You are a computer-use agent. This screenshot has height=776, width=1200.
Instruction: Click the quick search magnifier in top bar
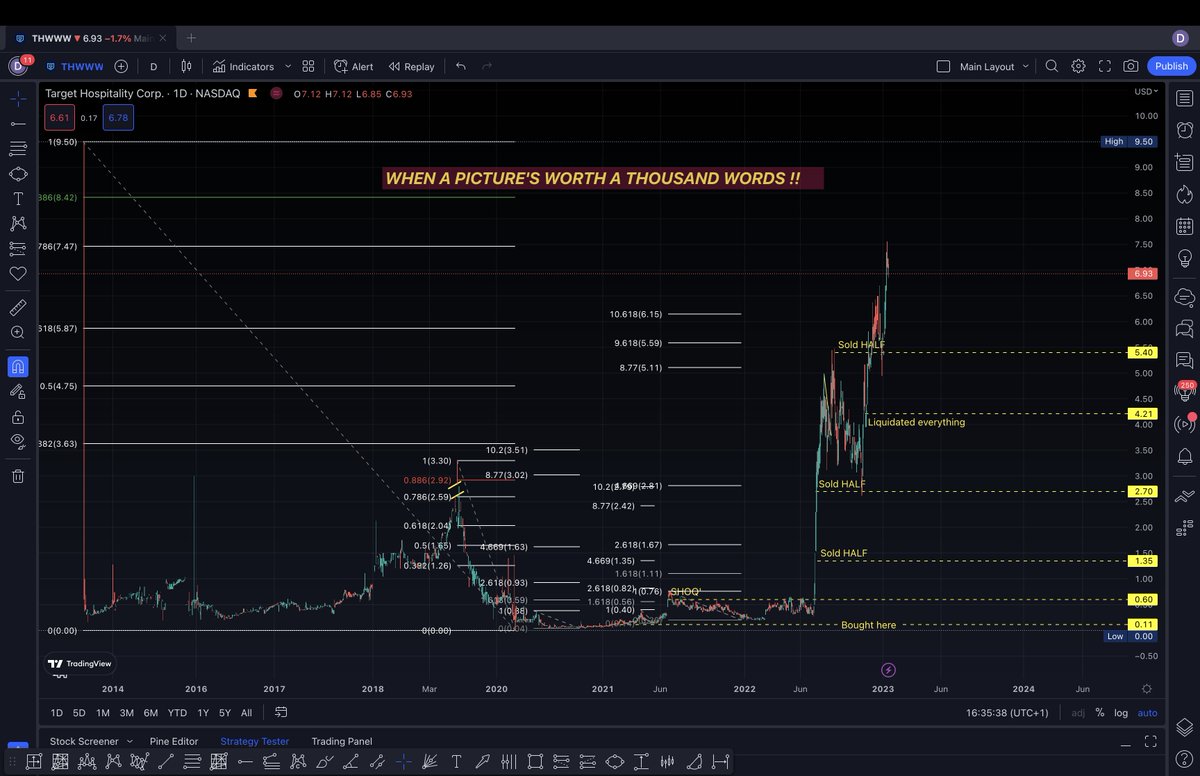click(x=1051, y=66)
